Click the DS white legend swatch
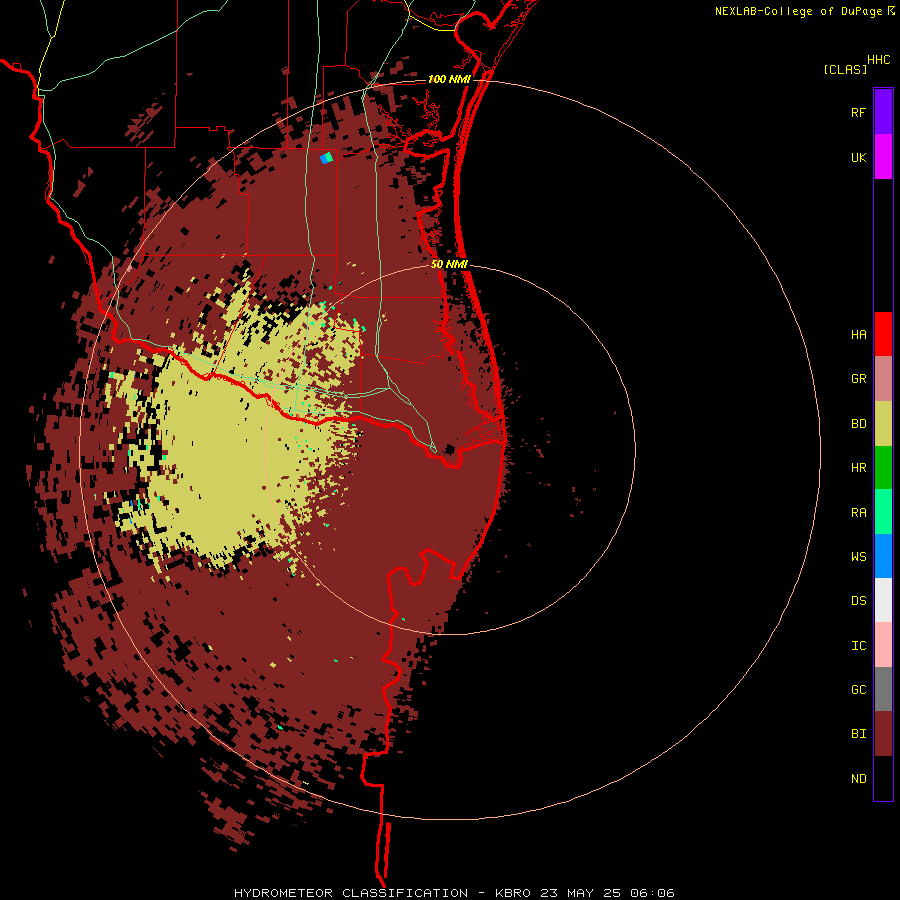 883,600
